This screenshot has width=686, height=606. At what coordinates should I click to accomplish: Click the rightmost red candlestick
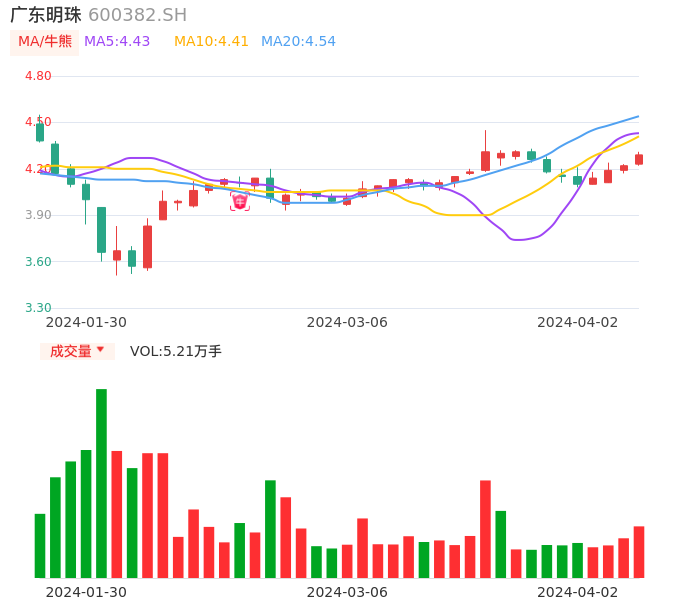(x=639, y=159)
